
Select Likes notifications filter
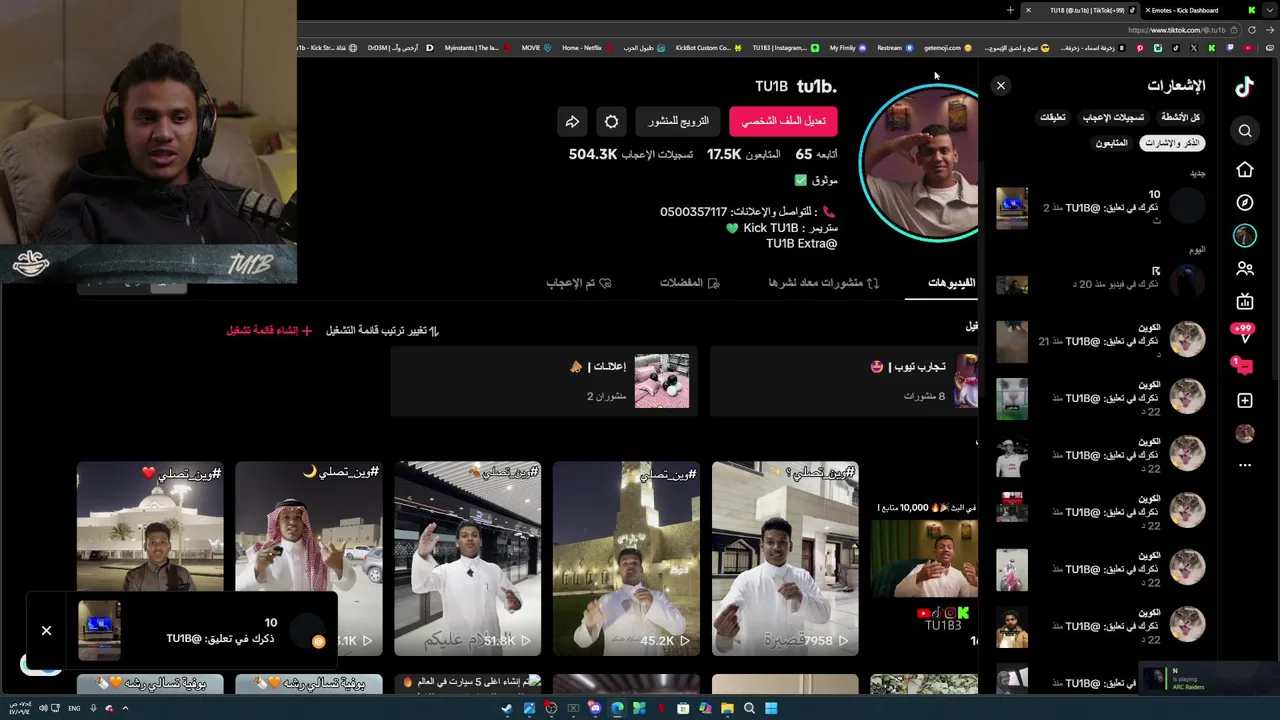click(1113, 117)
